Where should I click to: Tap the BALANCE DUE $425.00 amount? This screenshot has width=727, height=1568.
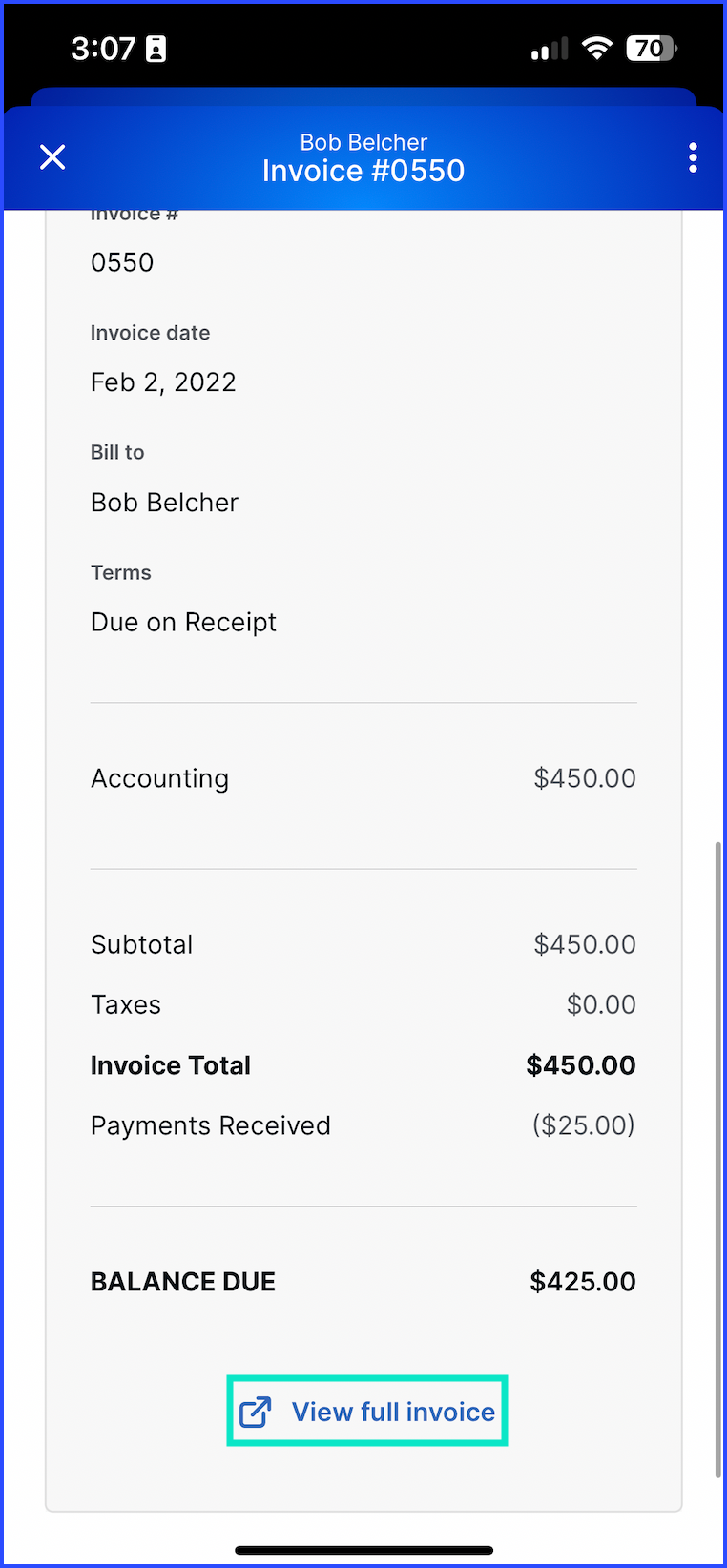click(583, 1281)
